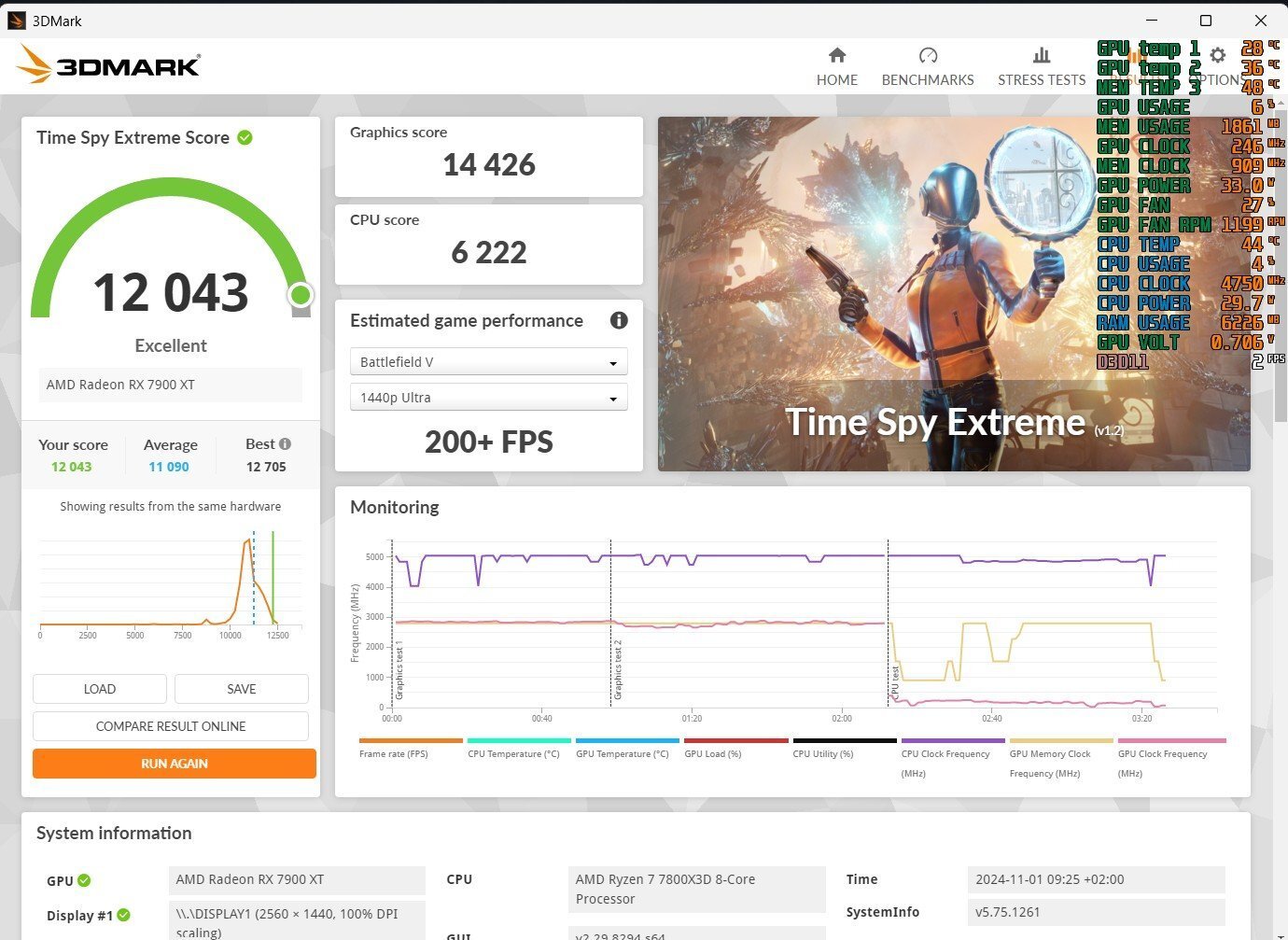
Task: Click Your score value 12 043
Action: tap(72, 467)
